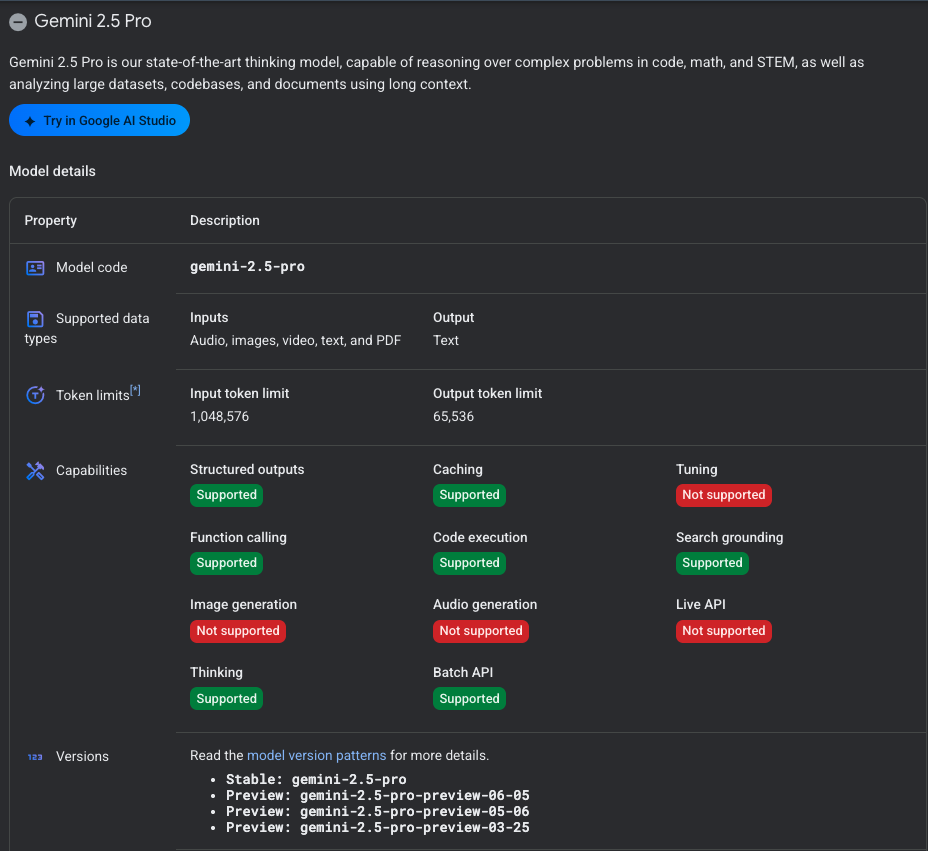Click the Live API label
This screenshot has height=851, width=928.
point(701,604)
